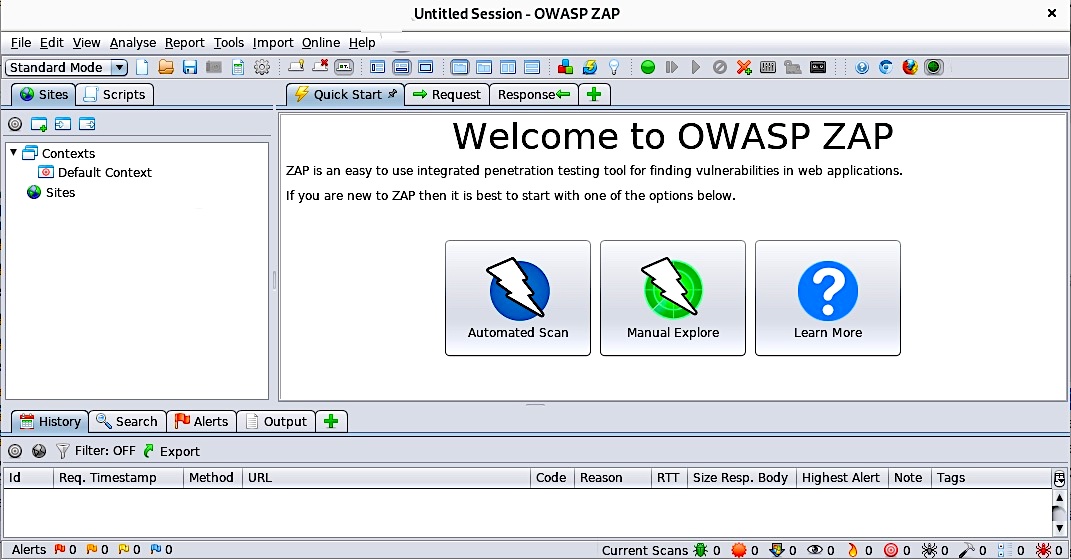Click the blue question mark help icon
Screen dimensions: 1071x560
click(862, 67)
